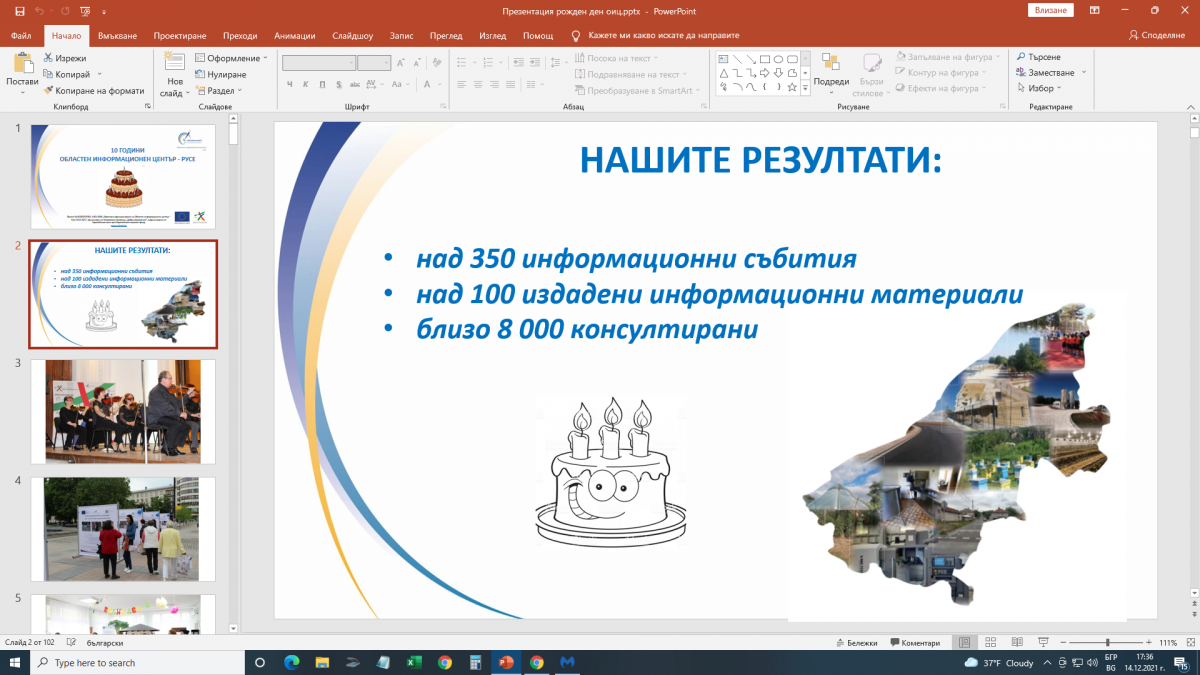Adjust the zoom slider in status bar
Image resolution: width=1200 pixels, height=675 pixels.
click(1107, 643)
